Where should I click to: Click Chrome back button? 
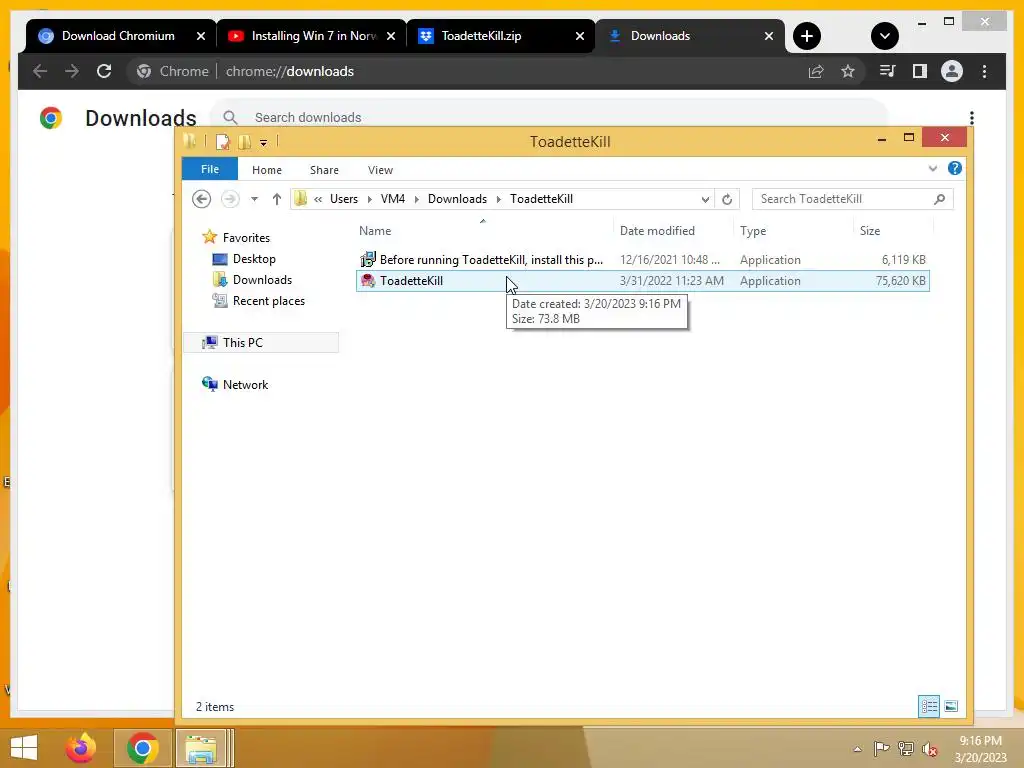coord(40,71)
